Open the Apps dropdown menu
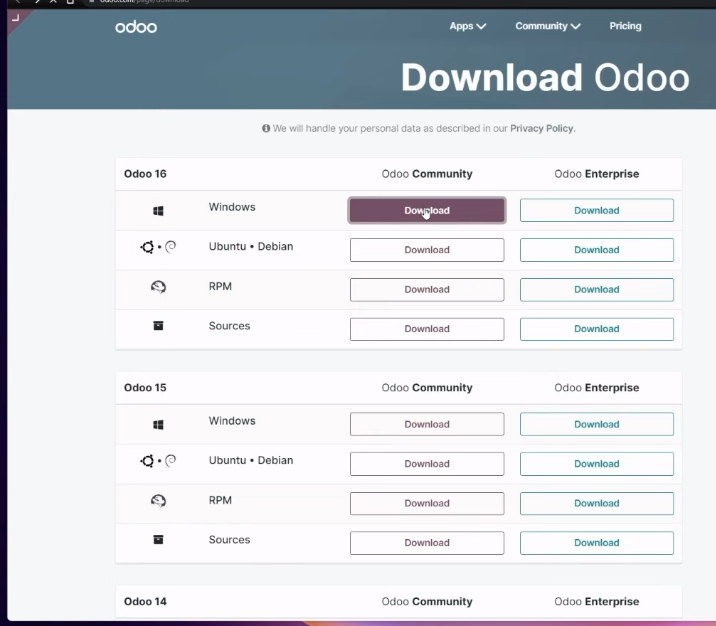The height and width of the screenshot is (626, 716). (x=468, y=26)
